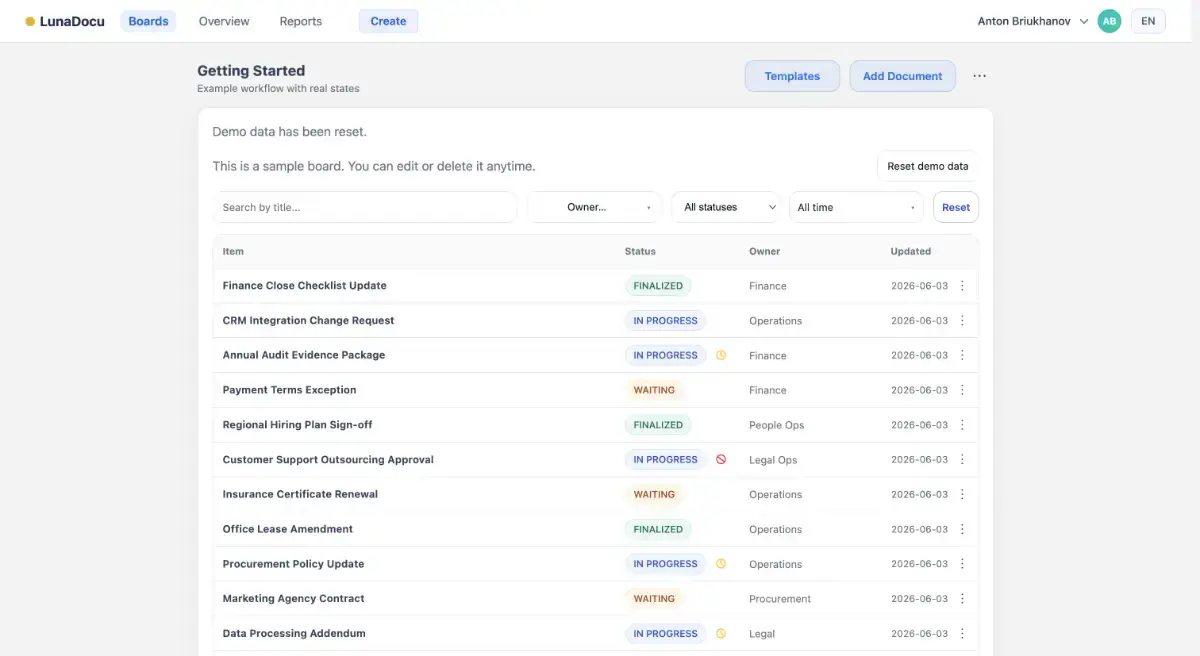Open row menu for Procurement Policy Update
The height and width of the screenshot is (656, 1200).
(962, 564)
